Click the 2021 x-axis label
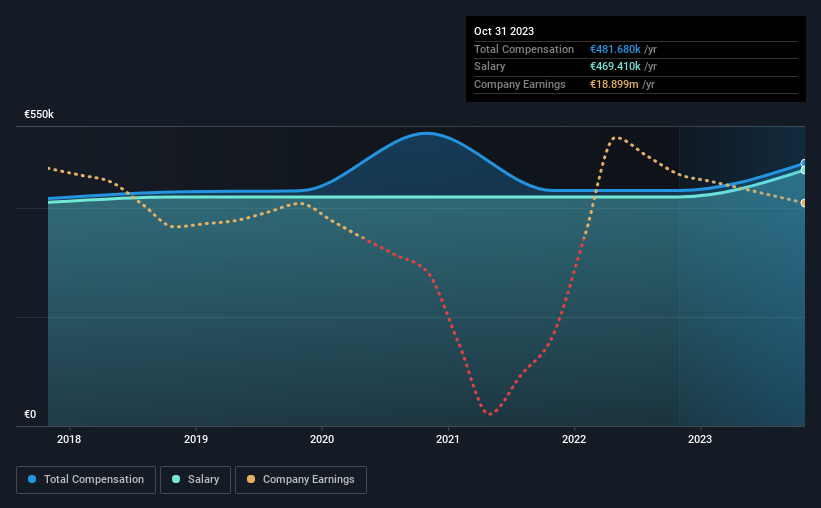The width and height of the screenshot is (821, 508). [x=448, y=439]
